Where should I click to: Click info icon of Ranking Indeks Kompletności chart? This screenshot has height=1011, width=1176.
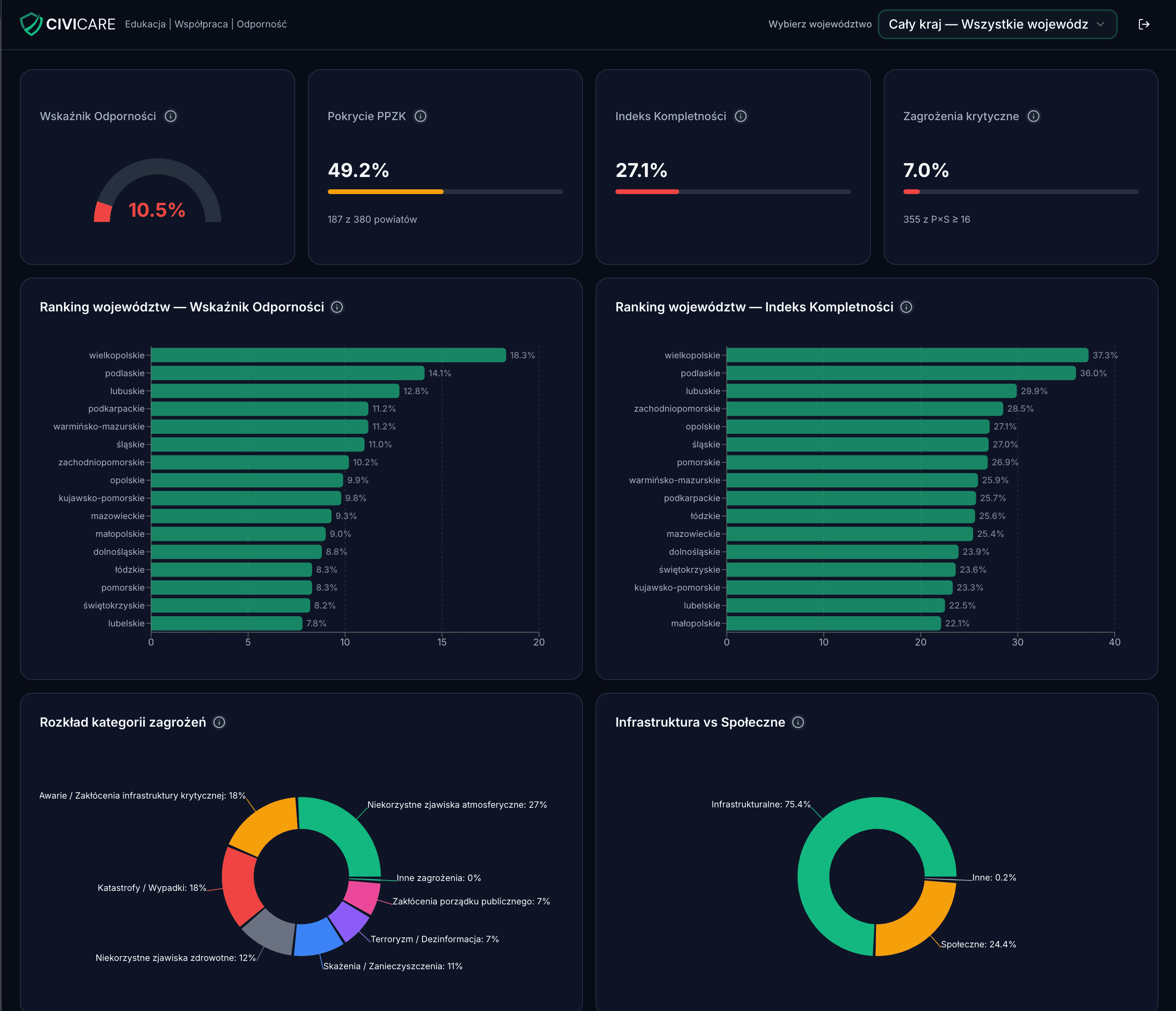tap(906, 307)
